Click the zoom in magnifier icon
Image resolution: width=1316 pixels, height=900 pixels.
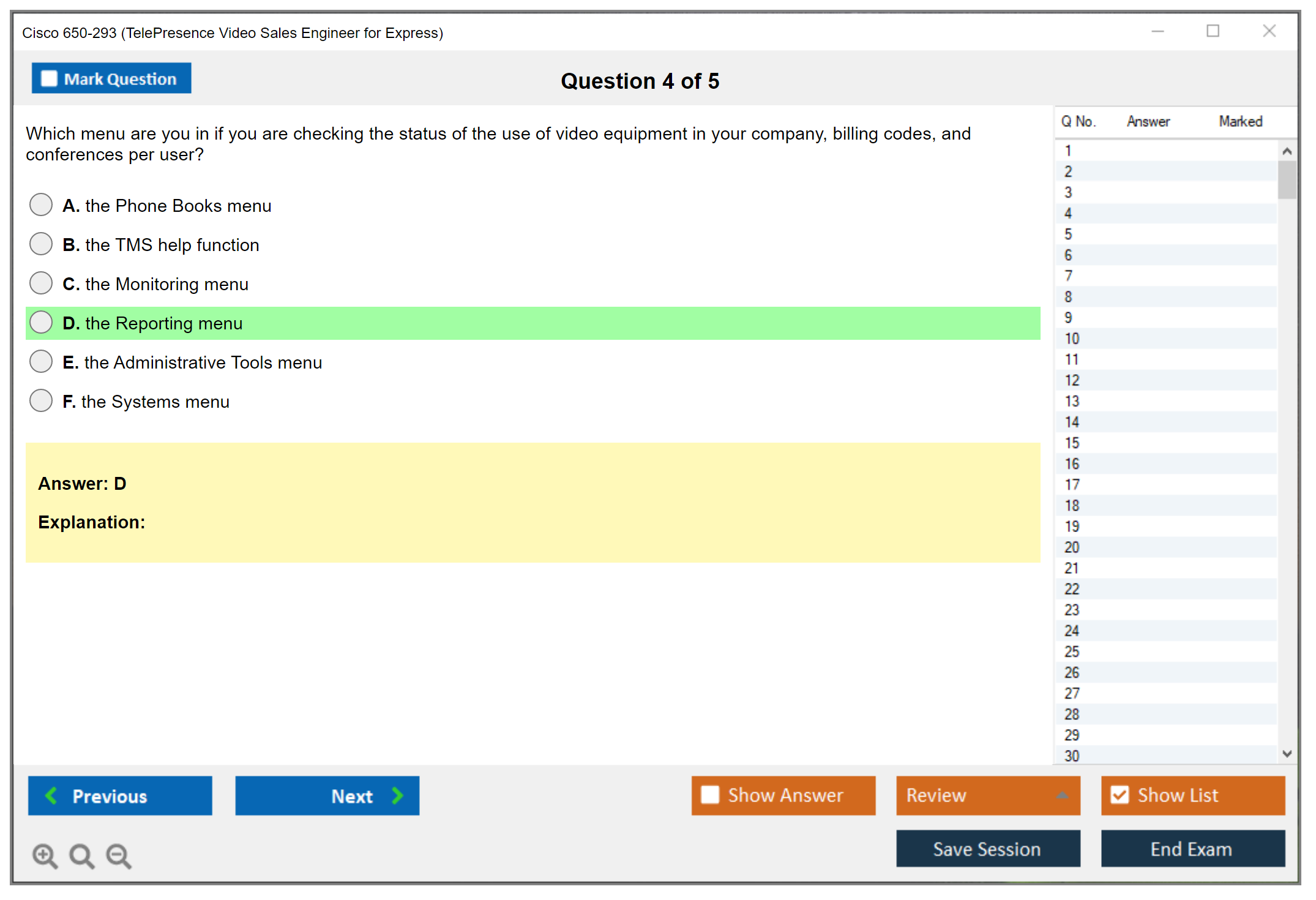pyautogui.click(x=44, y=855)
